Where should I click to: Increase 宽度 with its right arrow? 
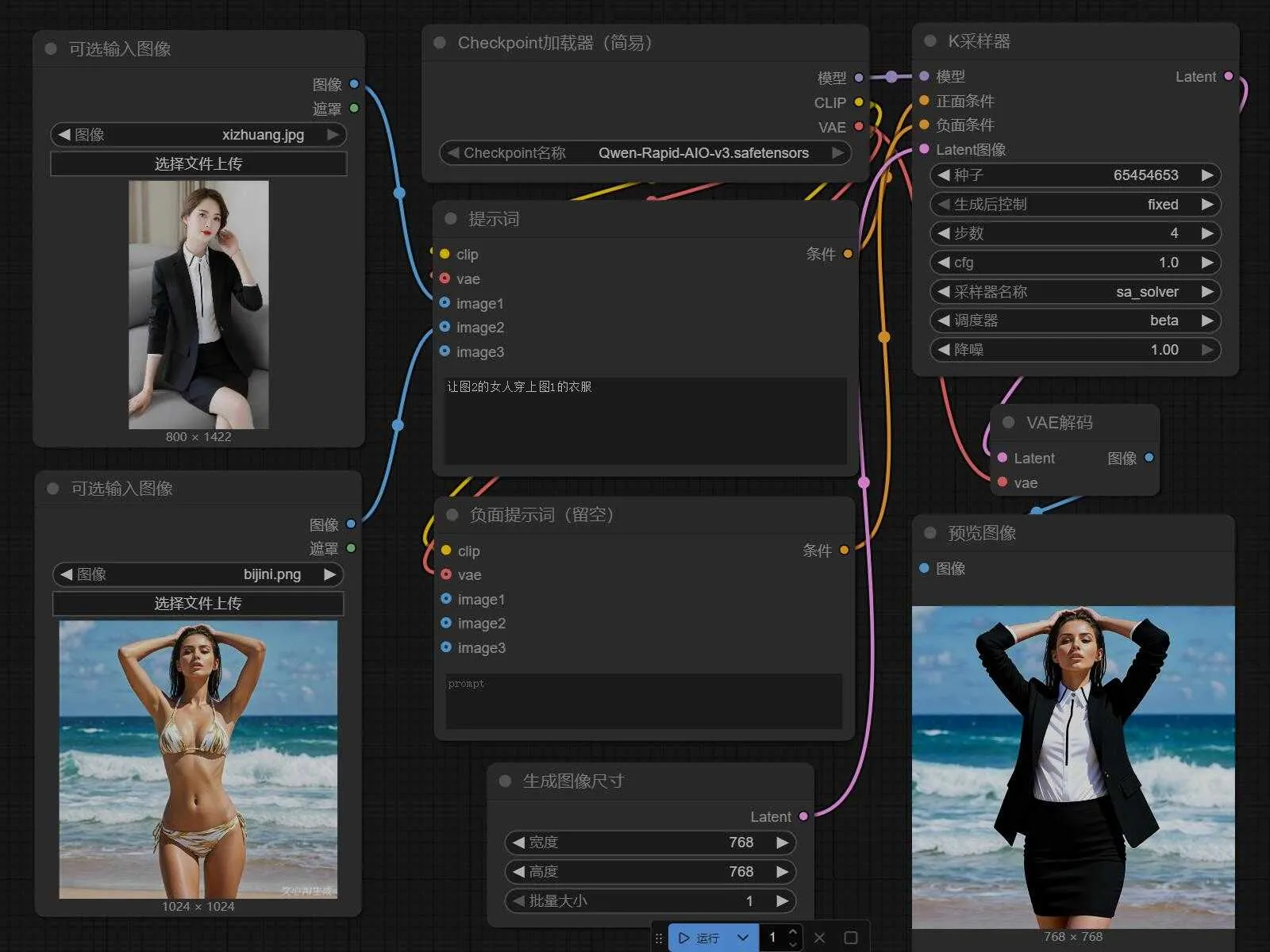pyautogui.click(x=782, y=843)
